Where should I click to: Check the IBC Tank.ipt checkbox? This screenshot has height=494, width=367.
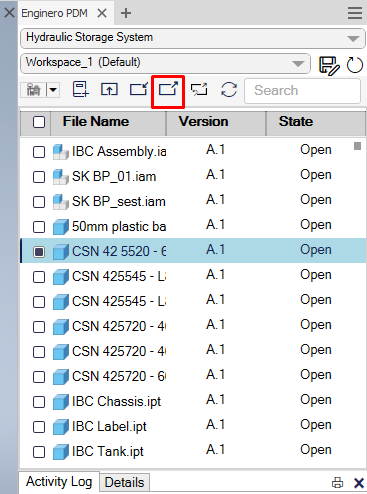[x=39, y=452]
